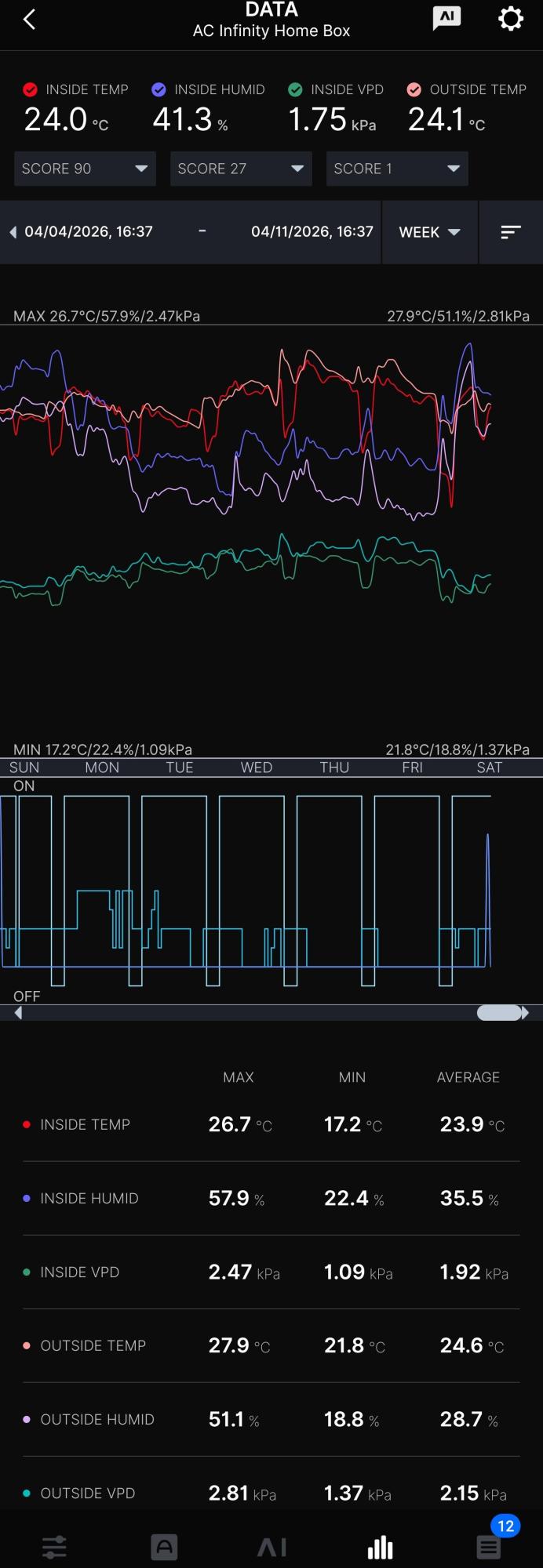Click the chart scrollbar thumb handle

499,1013
